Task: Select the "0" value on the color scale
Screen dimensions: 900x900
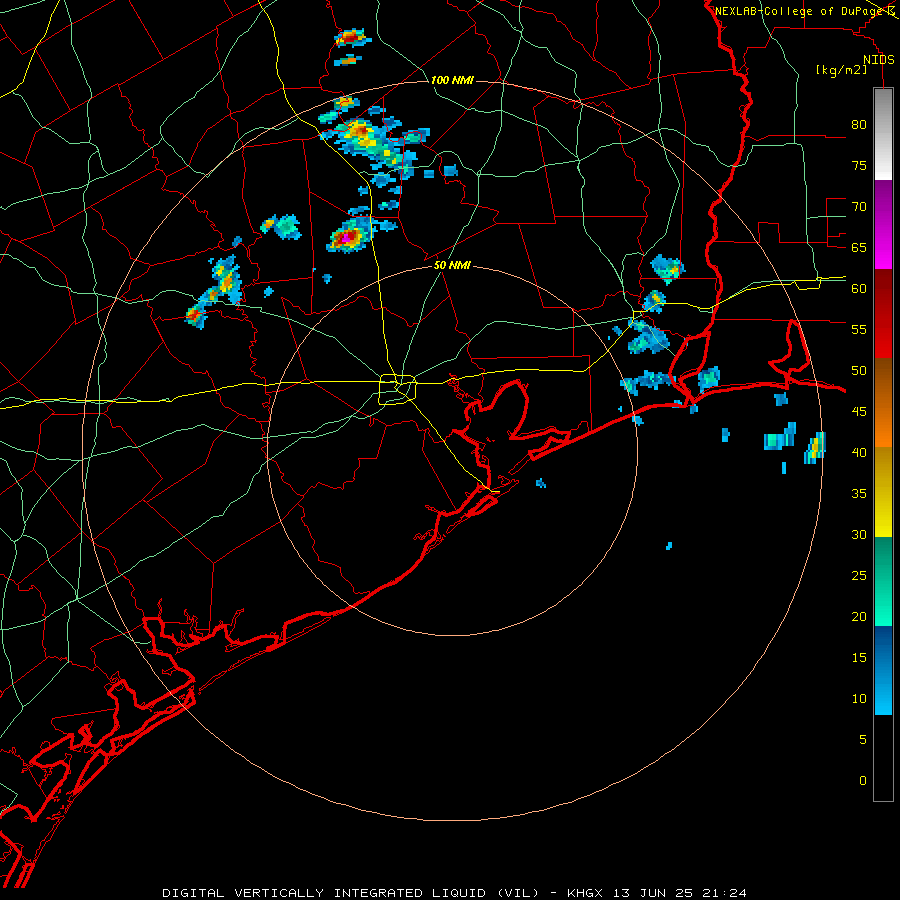Action: tap(863, 781)
